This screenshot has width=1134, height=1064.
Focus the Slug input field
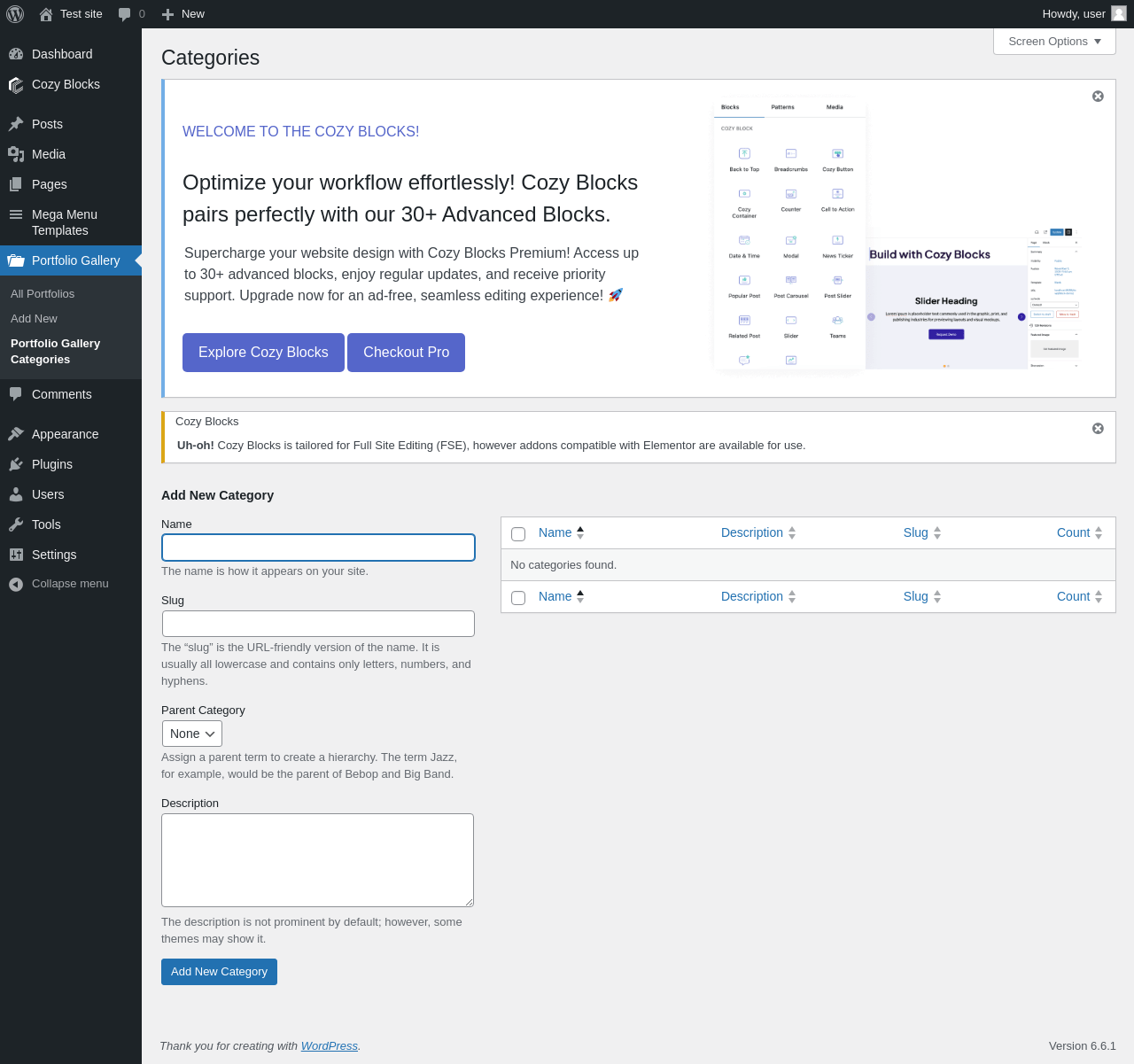318,624
